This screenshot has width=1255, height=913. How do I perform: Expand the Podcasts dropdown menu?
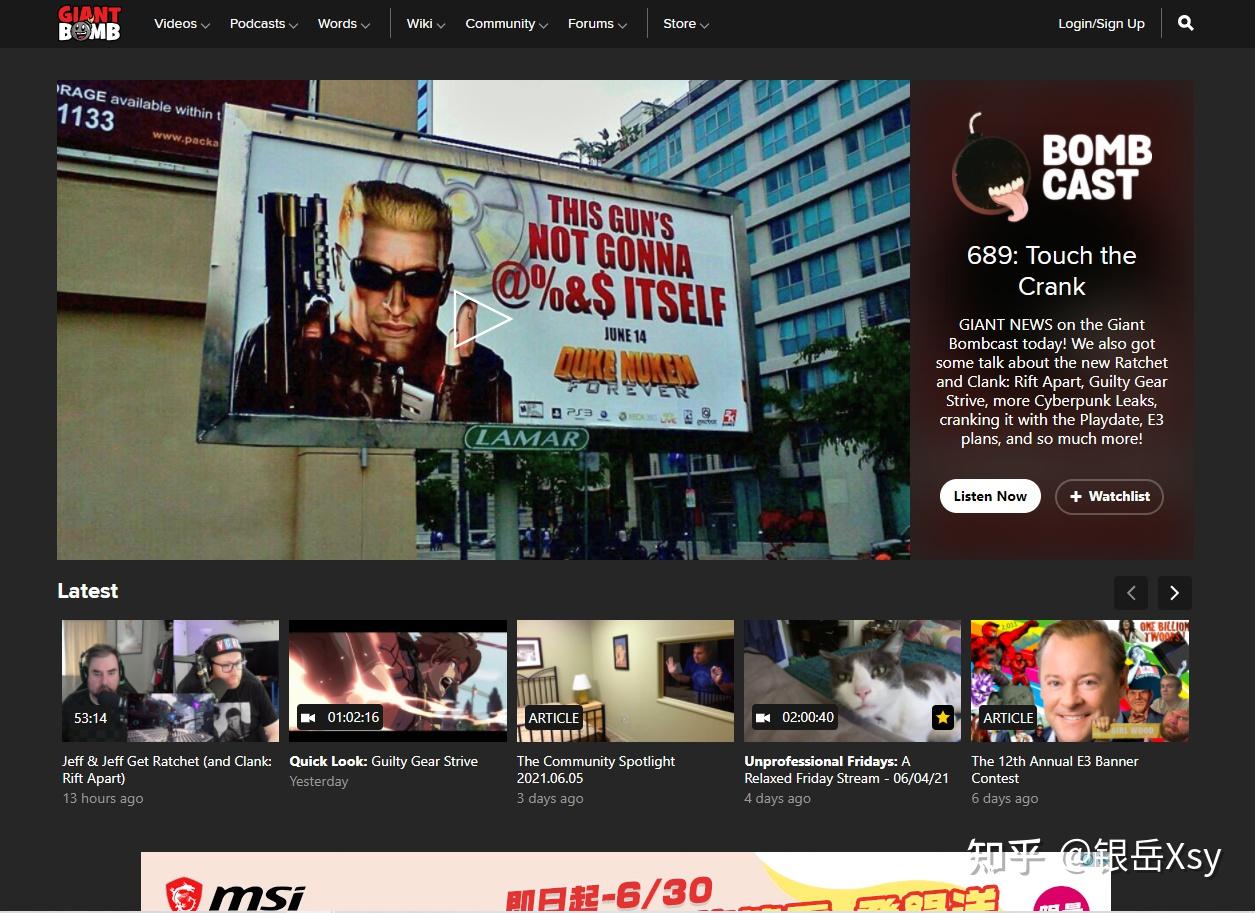point(263,24)
